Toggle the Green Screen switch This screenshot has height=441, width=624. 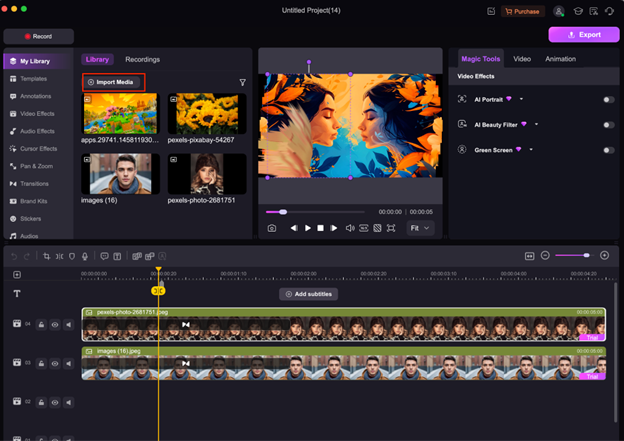tap(608, 150)
